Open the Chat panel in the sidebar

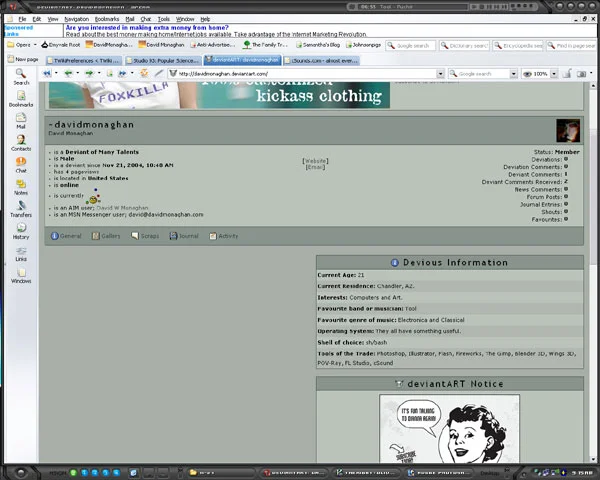point(21,165)
